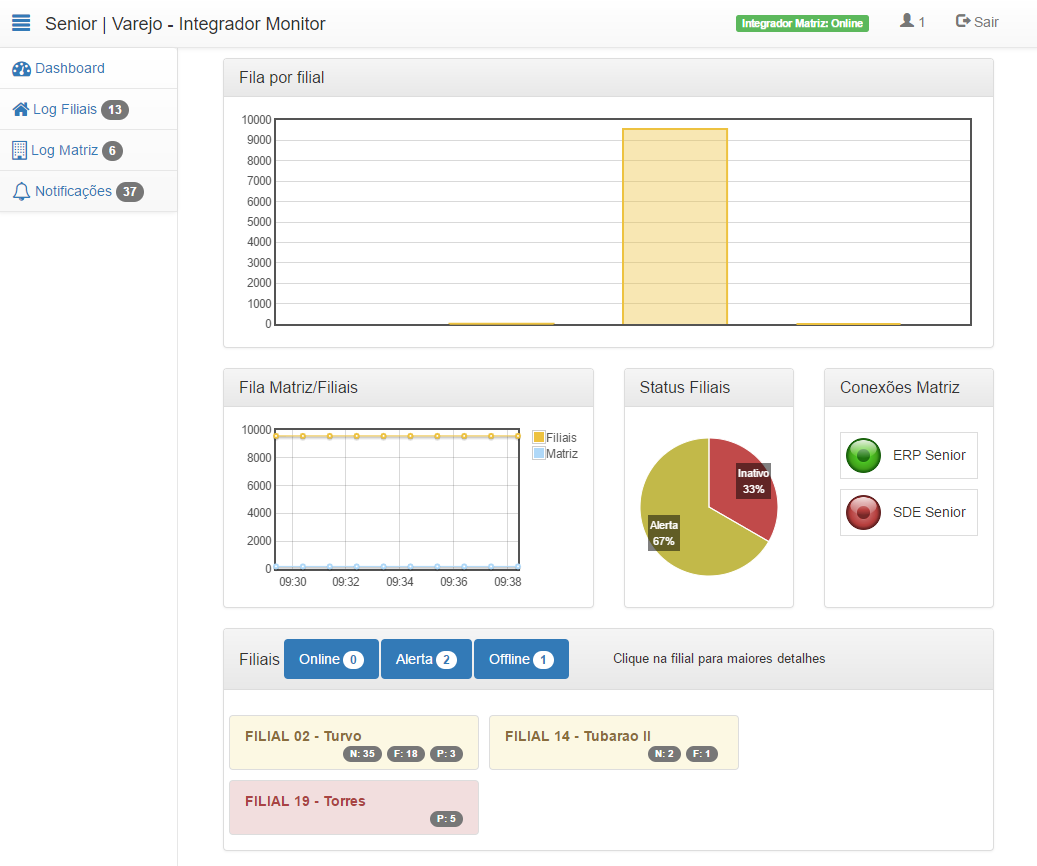The image size is (1037, 866).
Task: Click the Log Filiais house icon
Action: 21,109
